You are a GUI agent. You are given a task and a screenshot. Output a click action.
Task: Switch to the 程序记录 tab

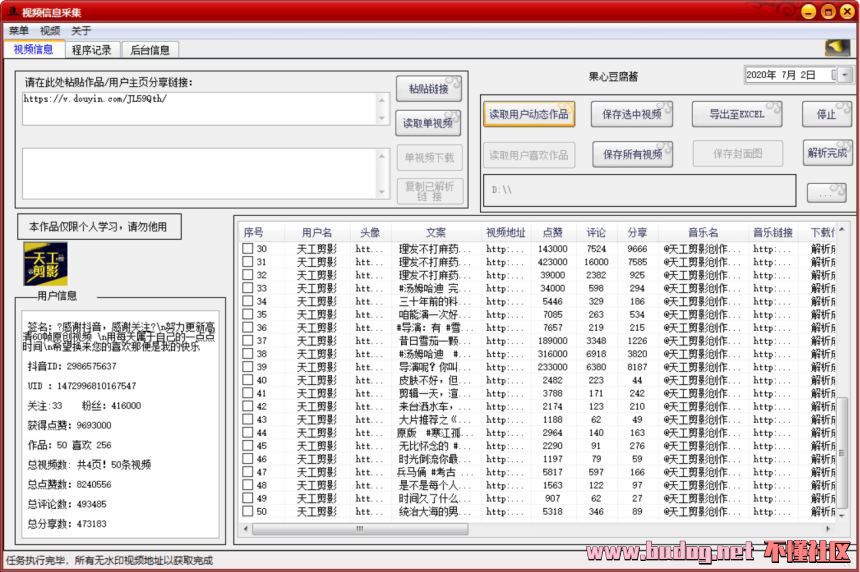pyautogui.click(x=92, y=50)
